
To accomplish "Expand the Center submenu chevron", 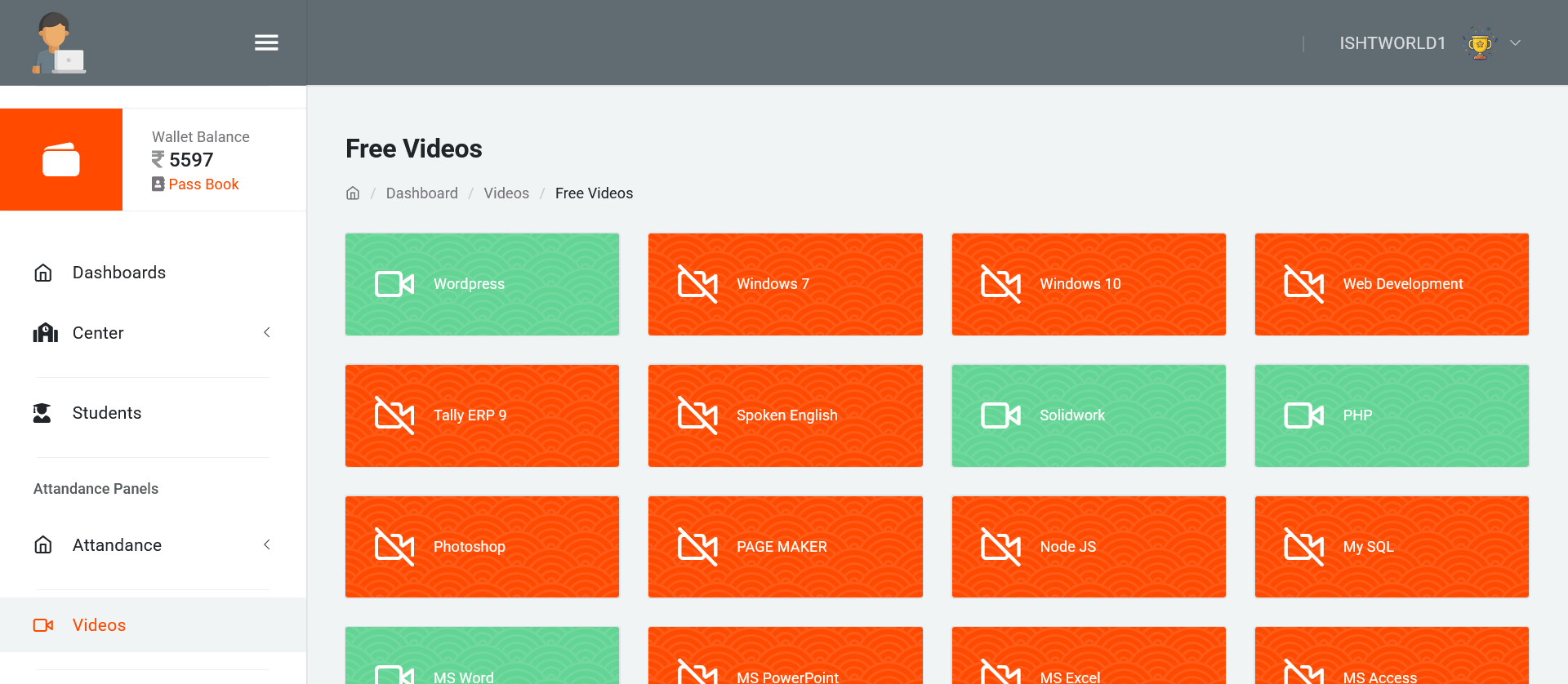I will point(267,332).
